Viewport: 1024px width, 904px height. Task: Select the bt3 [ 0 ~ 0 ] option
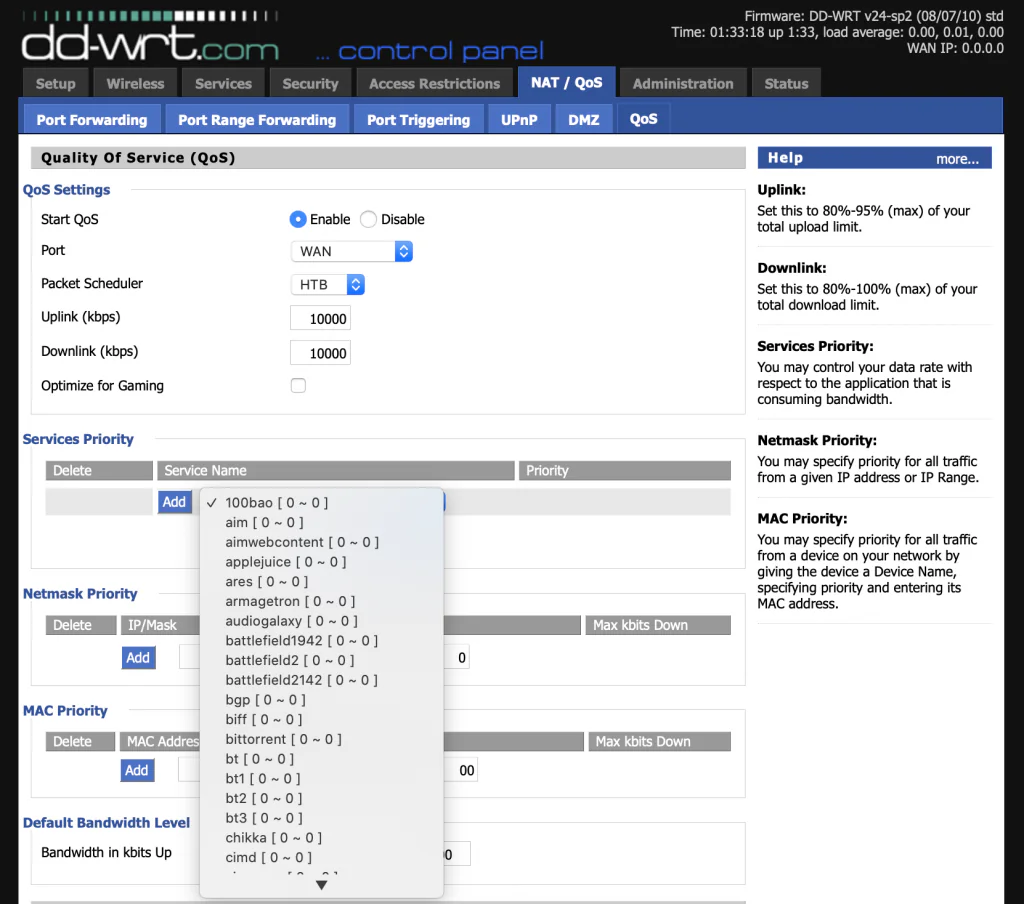321,818
